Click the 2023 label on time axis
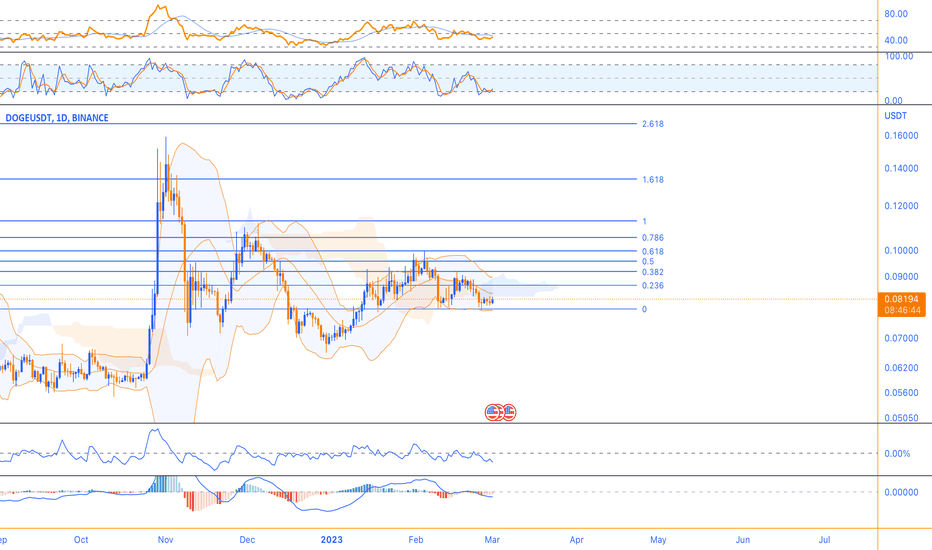The width and height of the screenshot is (932, 550). pos(332,540)
